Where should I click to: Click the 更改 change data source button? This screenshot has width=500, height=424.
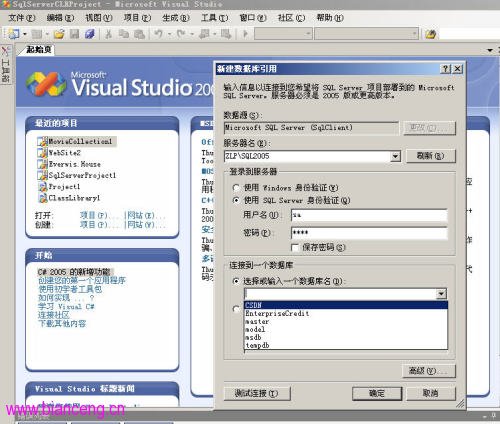[x=429, y=128]
